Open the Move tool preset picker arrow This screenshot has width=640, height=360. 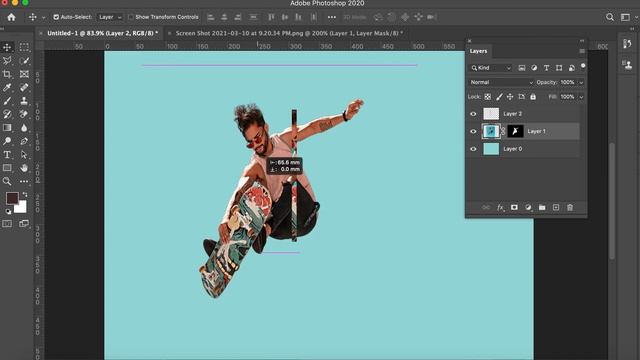43,17
